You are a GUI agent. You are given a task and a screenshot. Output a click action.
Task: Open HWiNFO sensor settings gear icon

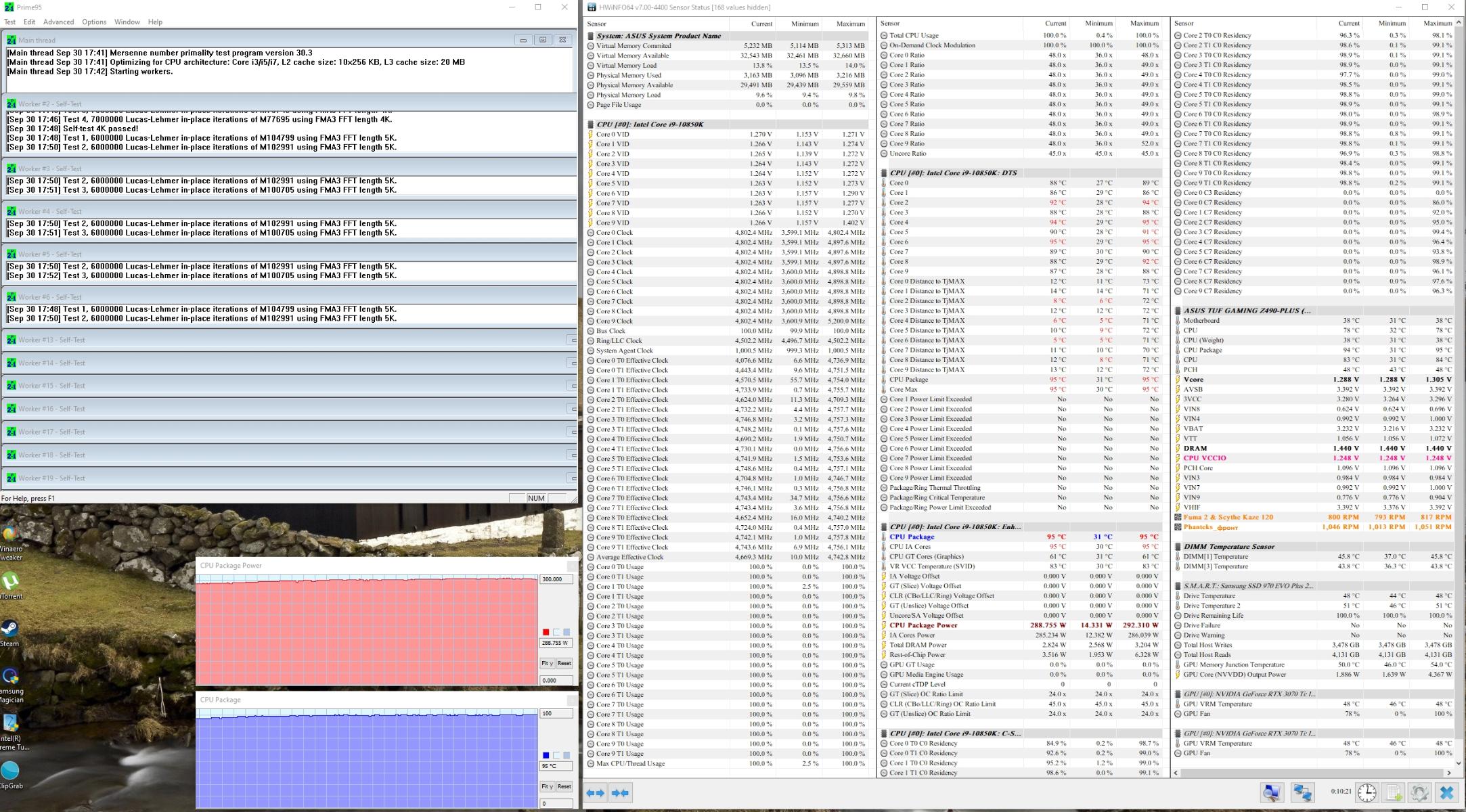point(1420,792)
